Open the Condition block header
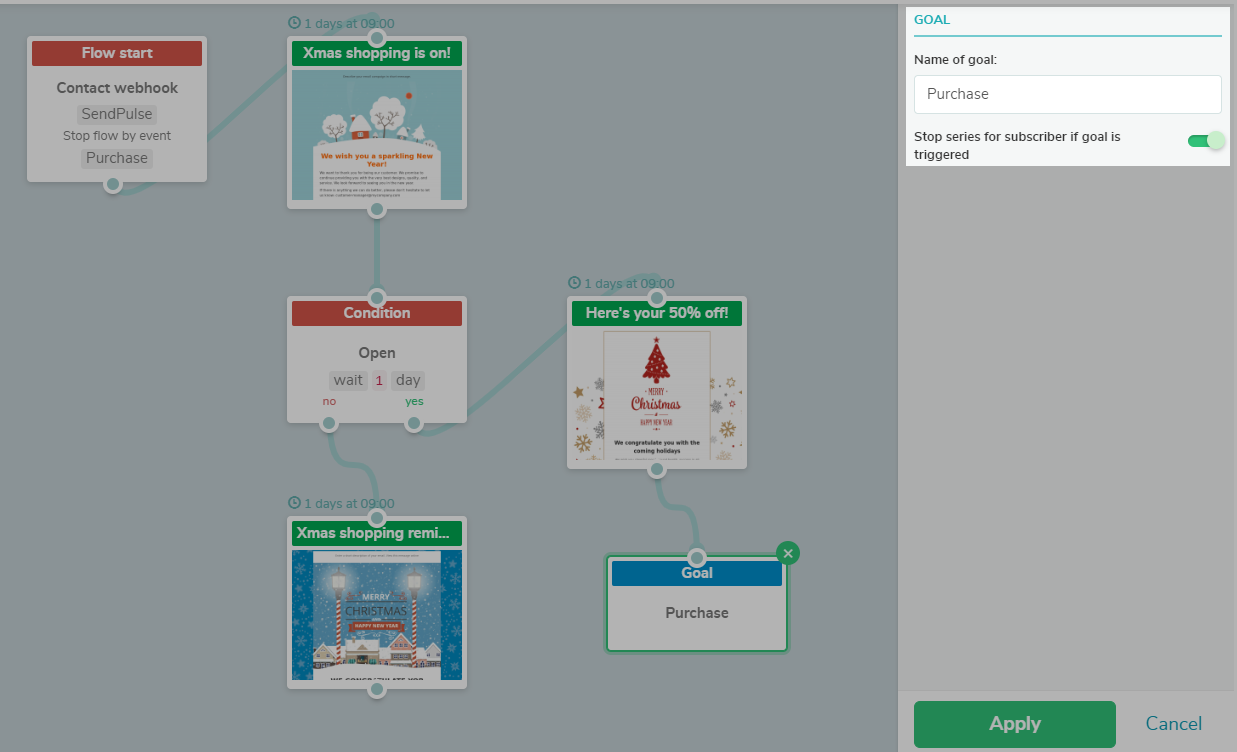 [377, 313]
